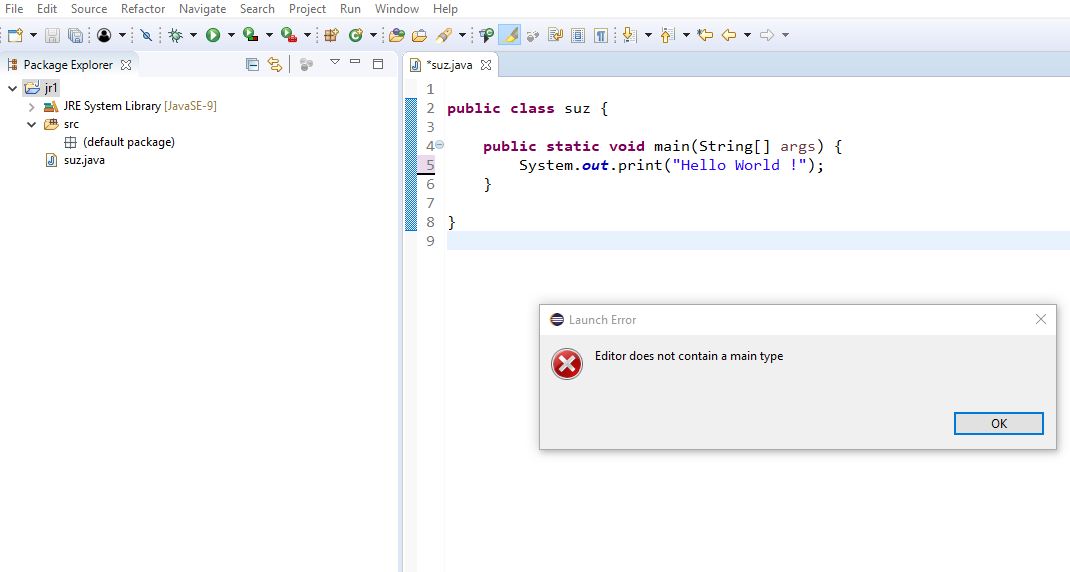Click the Open Type icon
The image size is (1070, 572).
[x=397, y=35]
